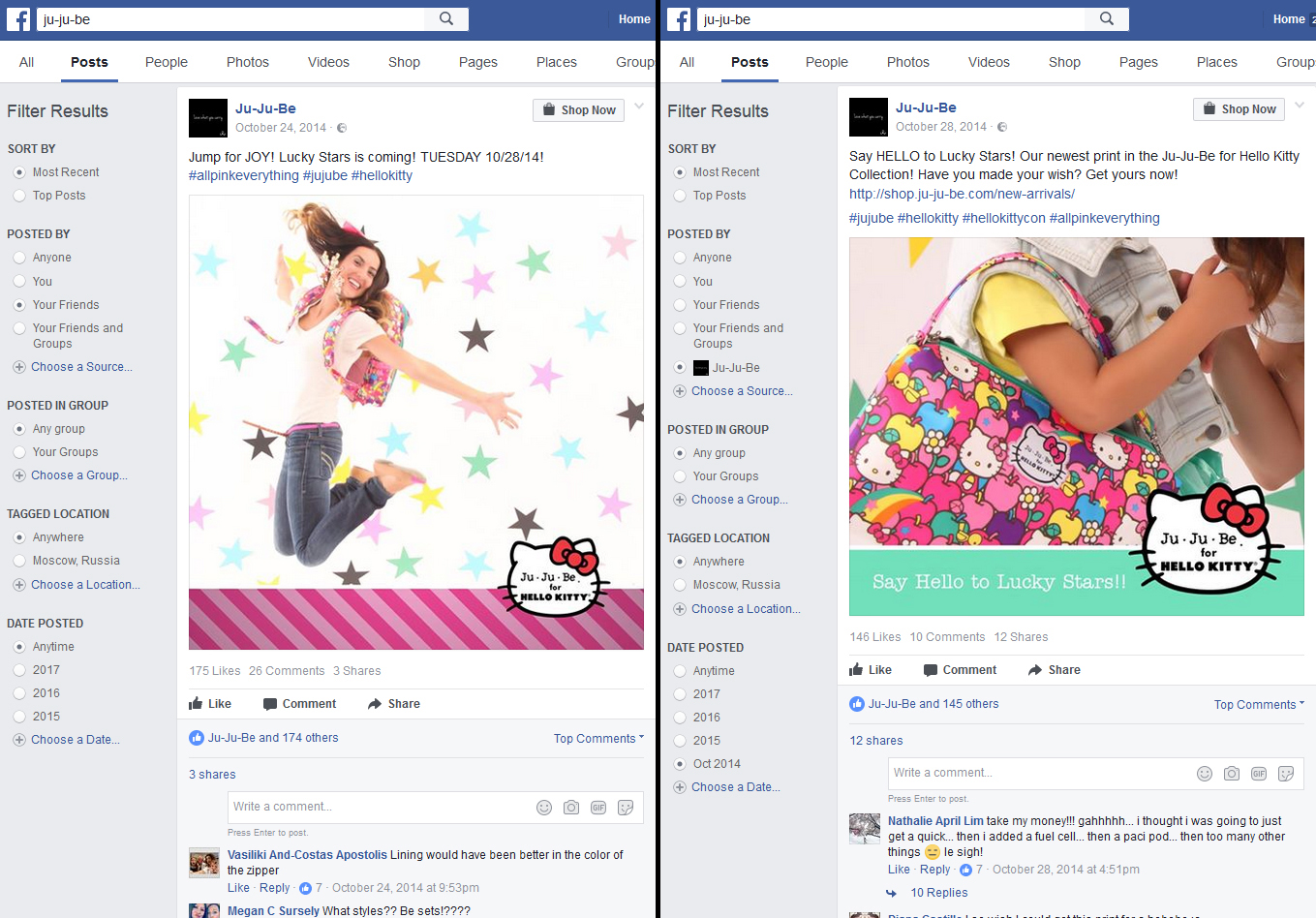
Task: Select Top Posts sort in left window
Action: [x=19, y=196]
